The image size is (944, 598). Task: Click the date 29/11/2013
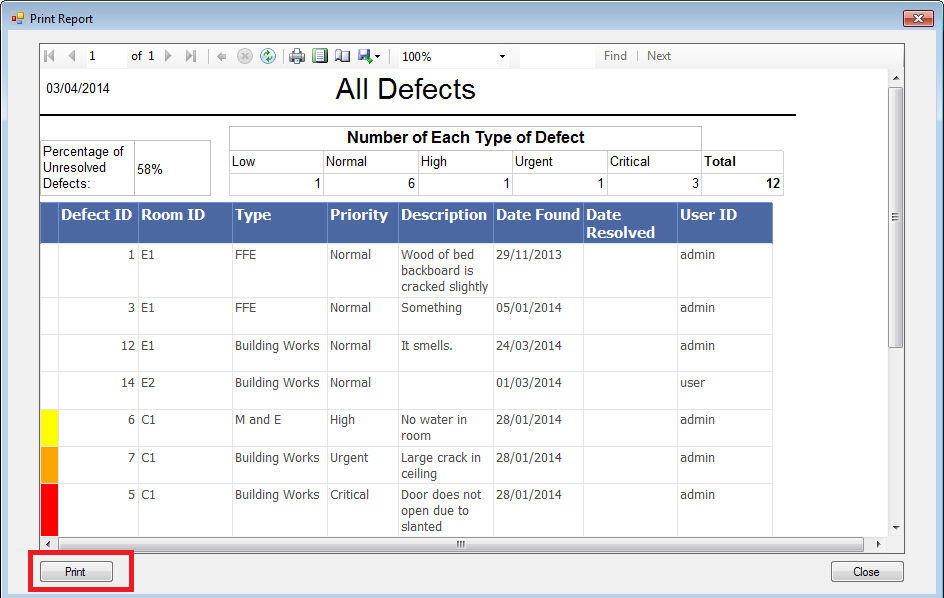coord(529,255)
